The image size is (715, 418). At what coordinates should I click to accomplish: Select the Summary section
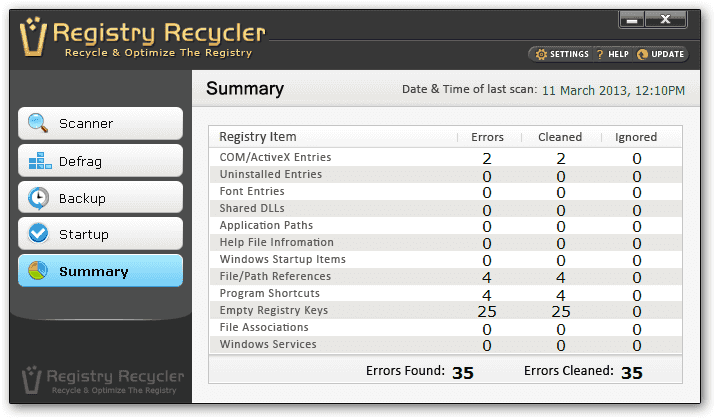100,271
